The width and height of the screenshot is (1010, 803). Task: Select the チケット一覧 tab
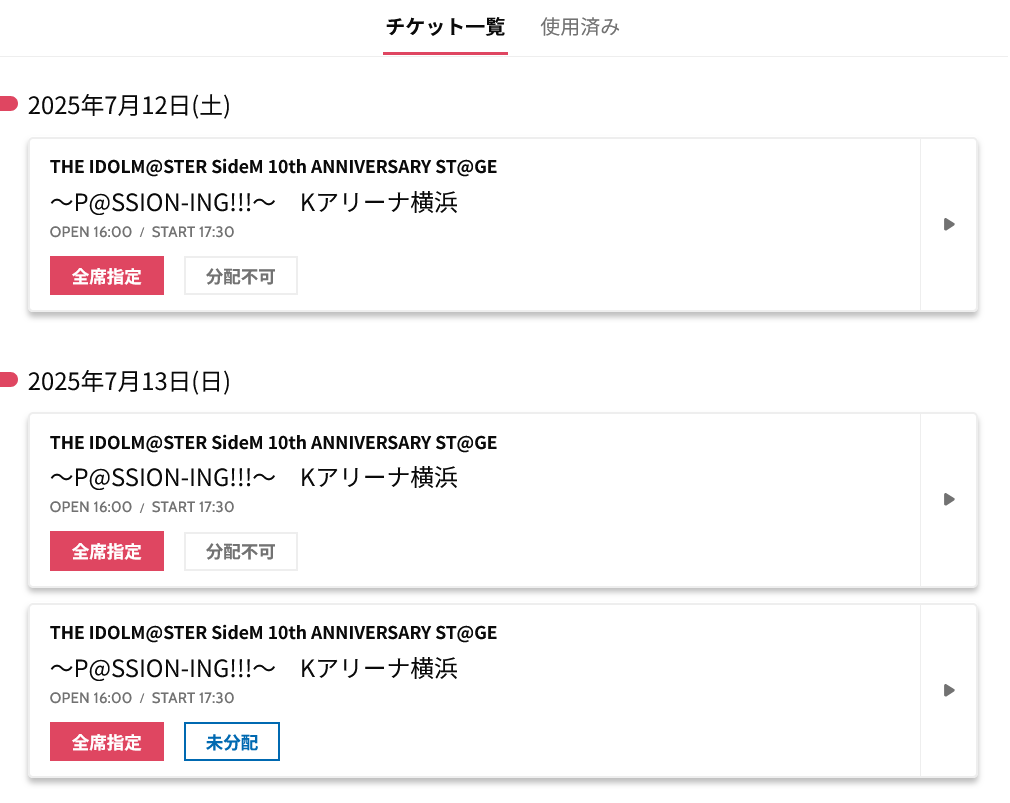445,27
